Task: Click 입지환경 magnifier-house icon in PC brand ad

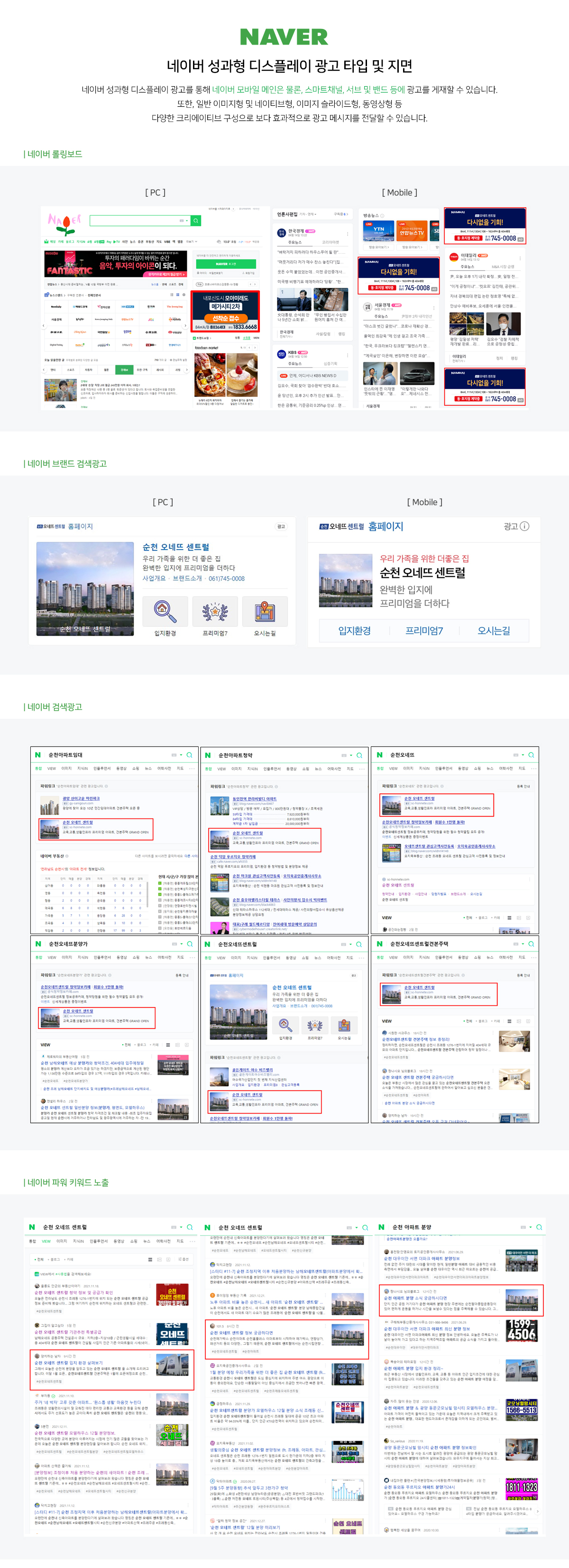Action: click(165, 611)
